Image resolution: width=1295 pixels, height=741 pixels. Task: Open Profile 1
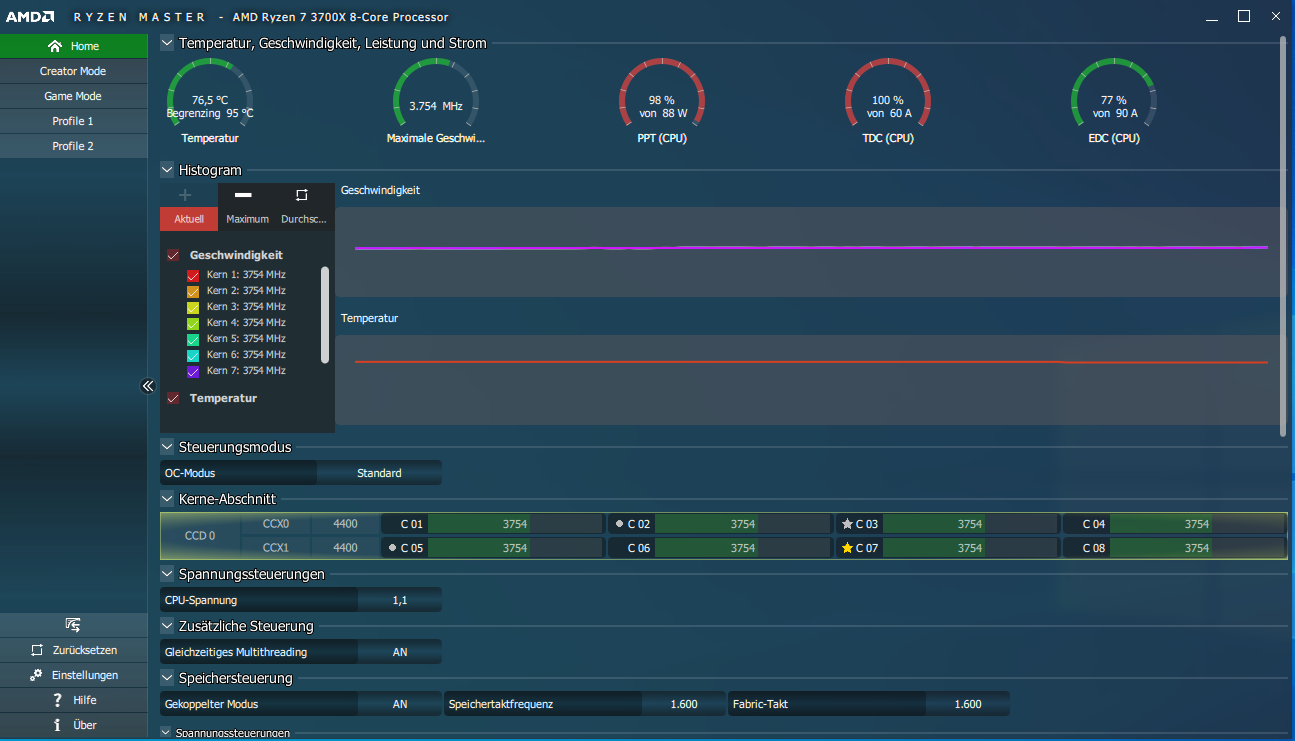74,121
